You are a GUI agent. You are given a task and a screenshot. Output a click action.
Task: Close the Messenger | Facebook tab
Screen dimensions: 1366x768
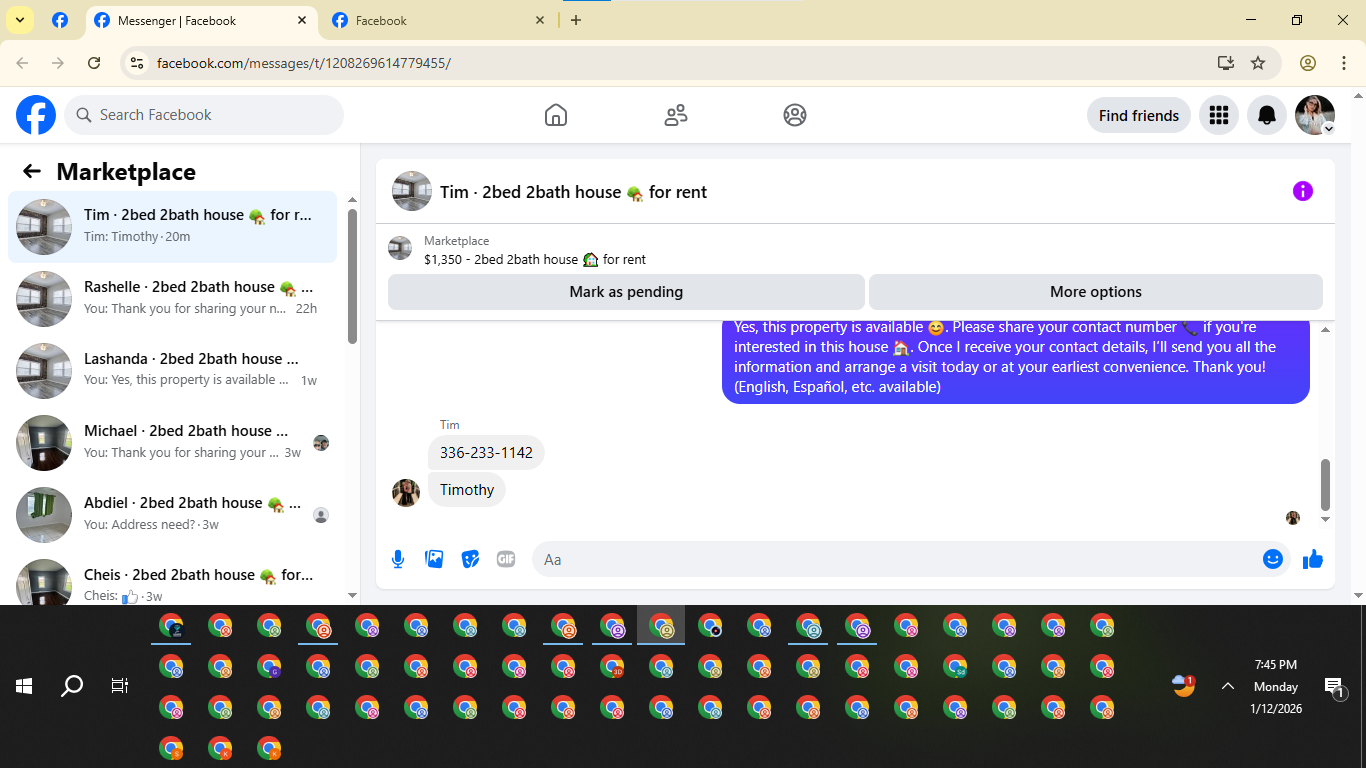point(303,20)
